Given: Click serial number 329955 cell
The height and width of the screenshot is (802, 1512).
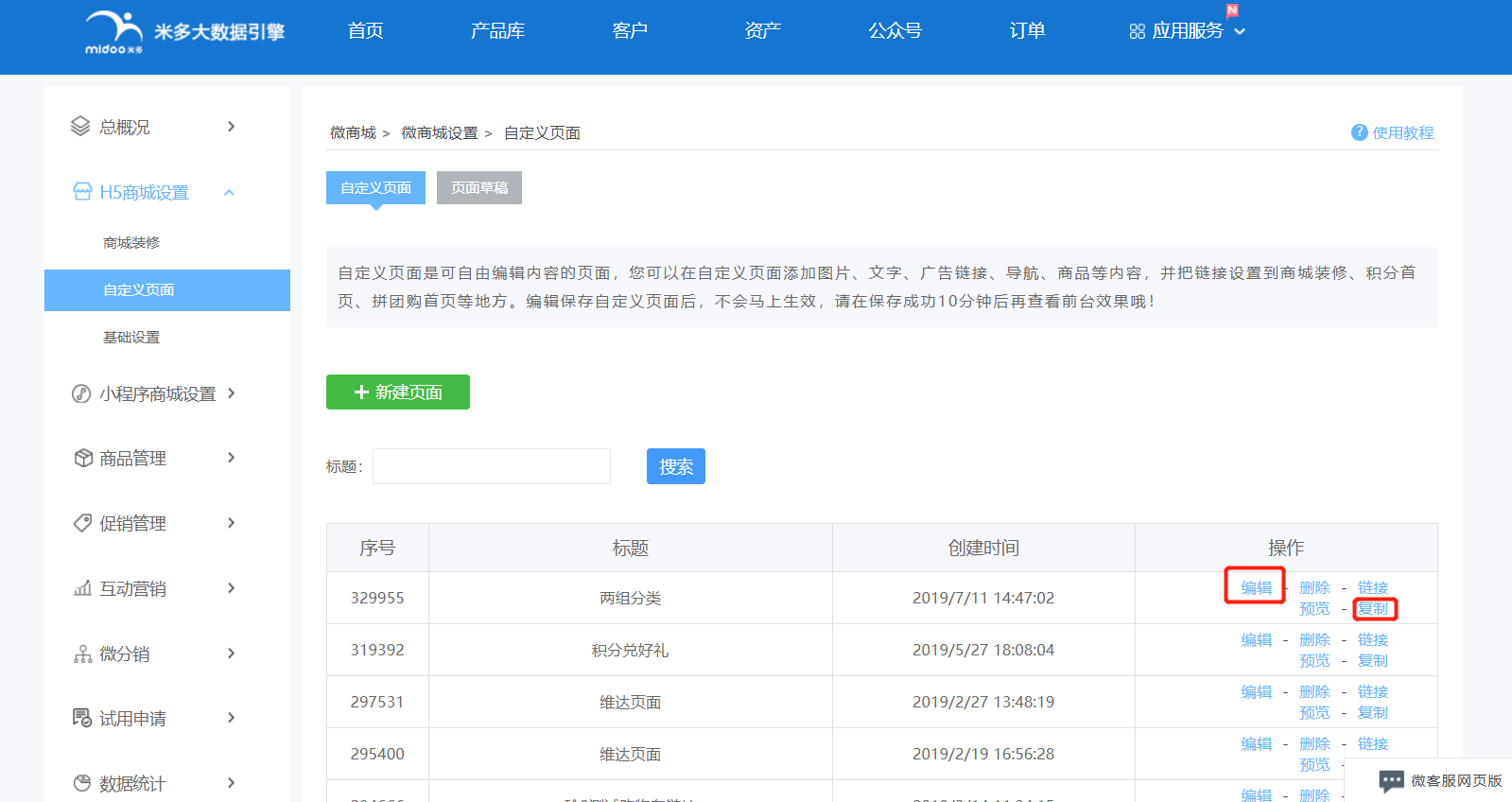Looking at the screenshot, I should (x=377, y=598).
